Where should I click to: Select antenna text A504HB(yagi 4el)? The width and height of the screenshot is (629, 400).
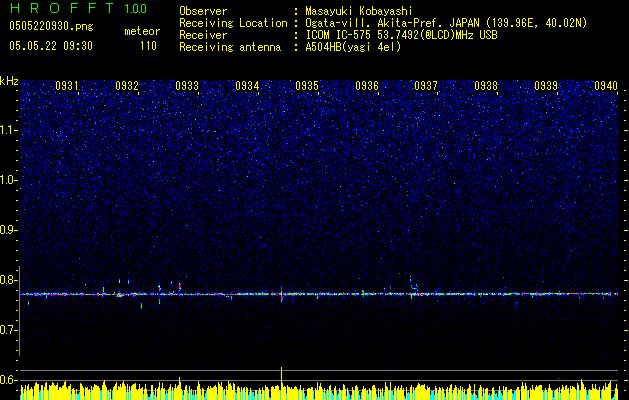click(x=353, y=47)
